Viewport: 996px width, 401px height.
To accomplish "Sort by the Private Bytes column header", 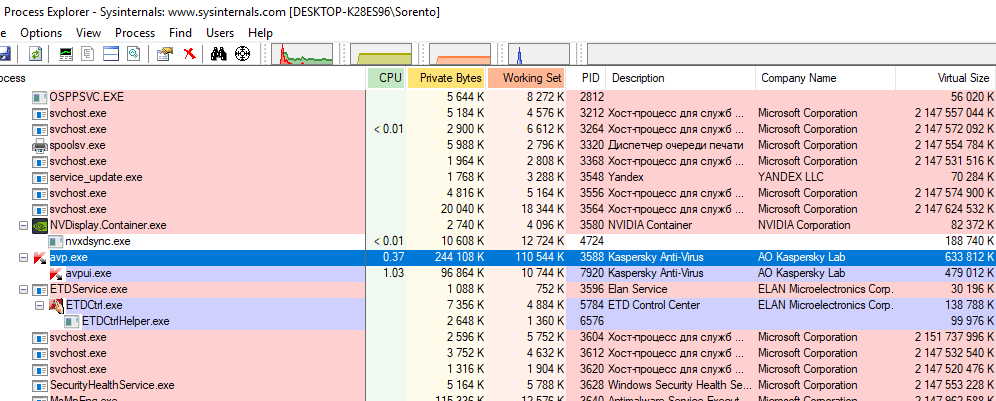I will tap(447, 78).
